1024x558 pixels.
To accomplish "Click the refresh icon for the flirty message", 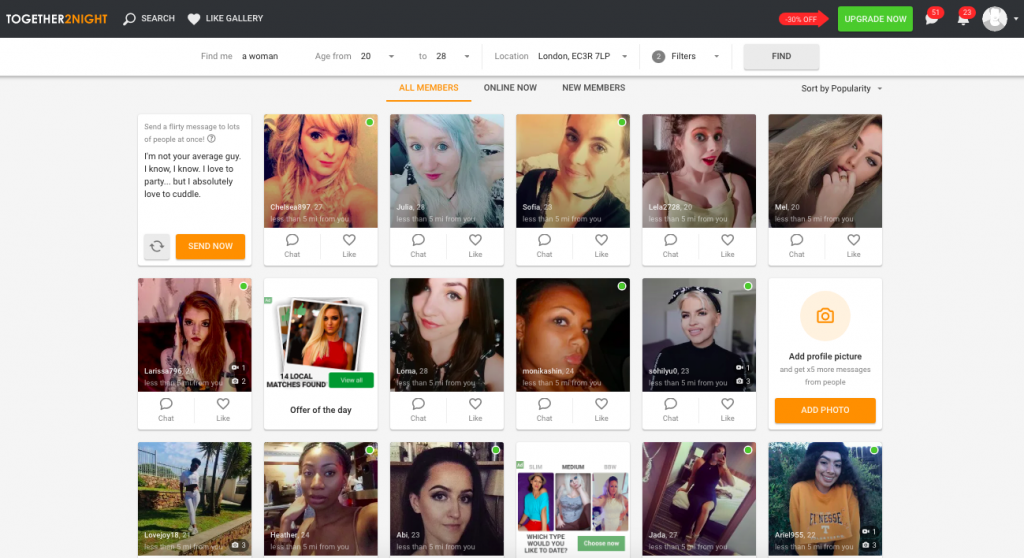I will coord(157,246).
